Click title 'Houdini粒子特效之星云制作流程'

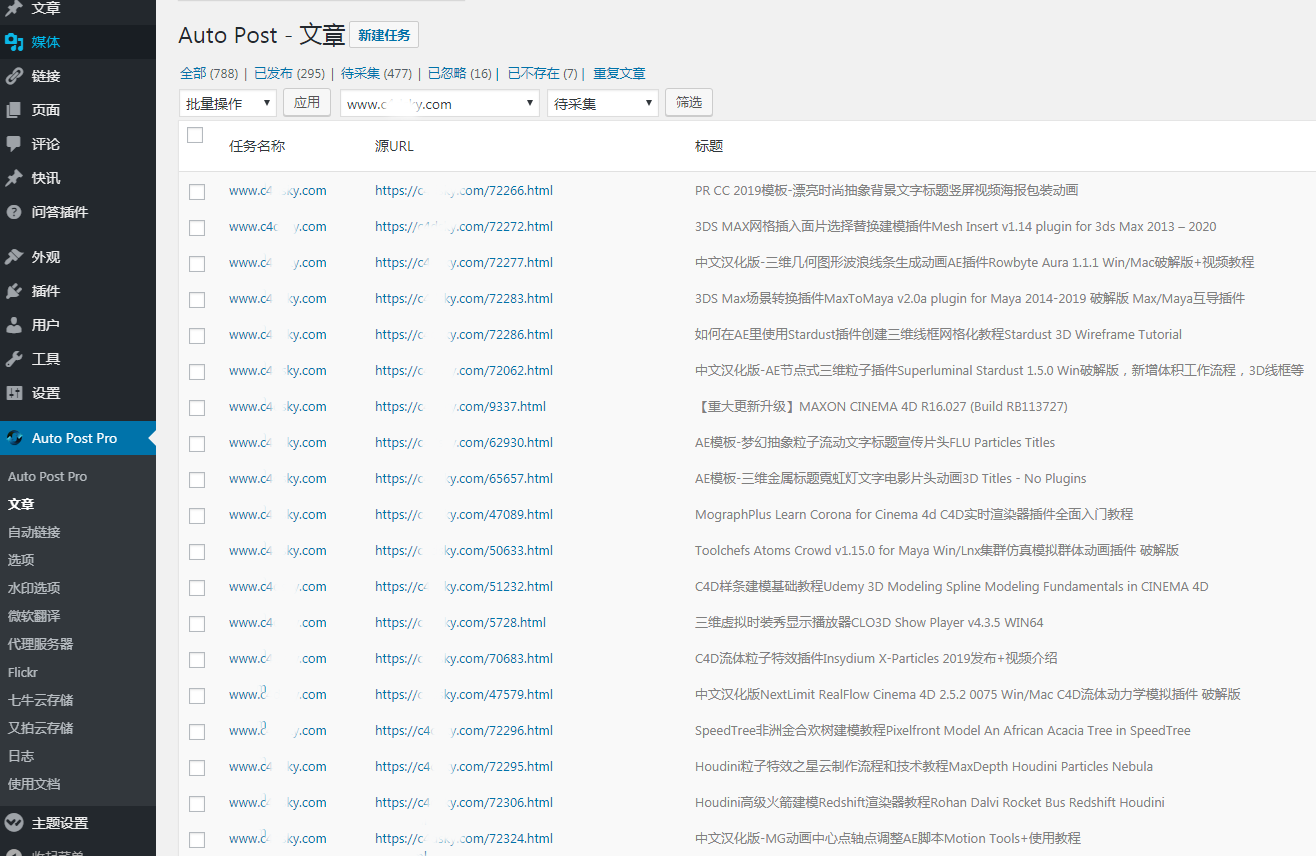click(924, 766)
